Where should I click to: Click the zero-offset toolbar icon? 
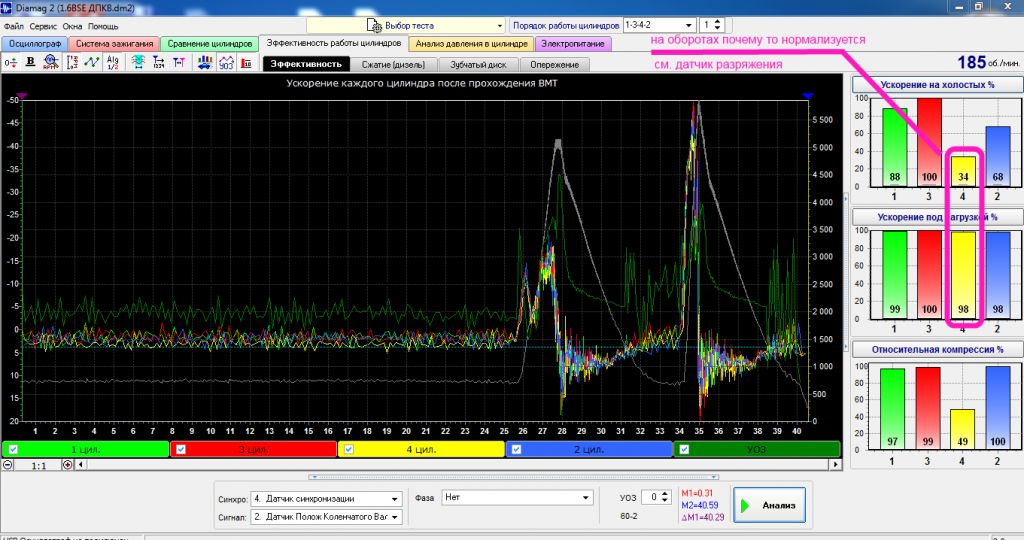click(x=10, y=63)
